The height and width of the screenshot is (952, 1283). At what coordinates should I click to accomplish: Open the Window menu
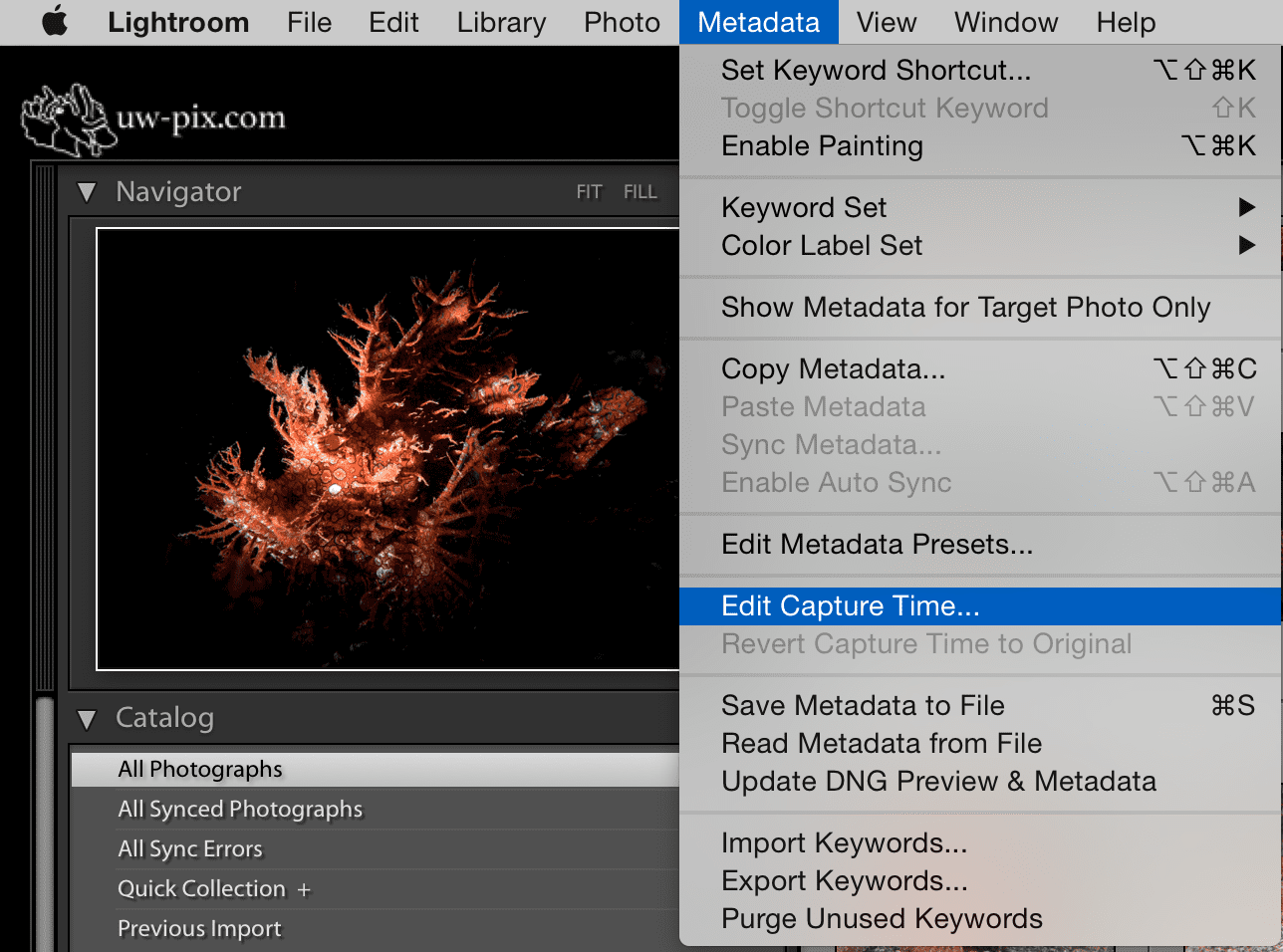point(1006,22)
